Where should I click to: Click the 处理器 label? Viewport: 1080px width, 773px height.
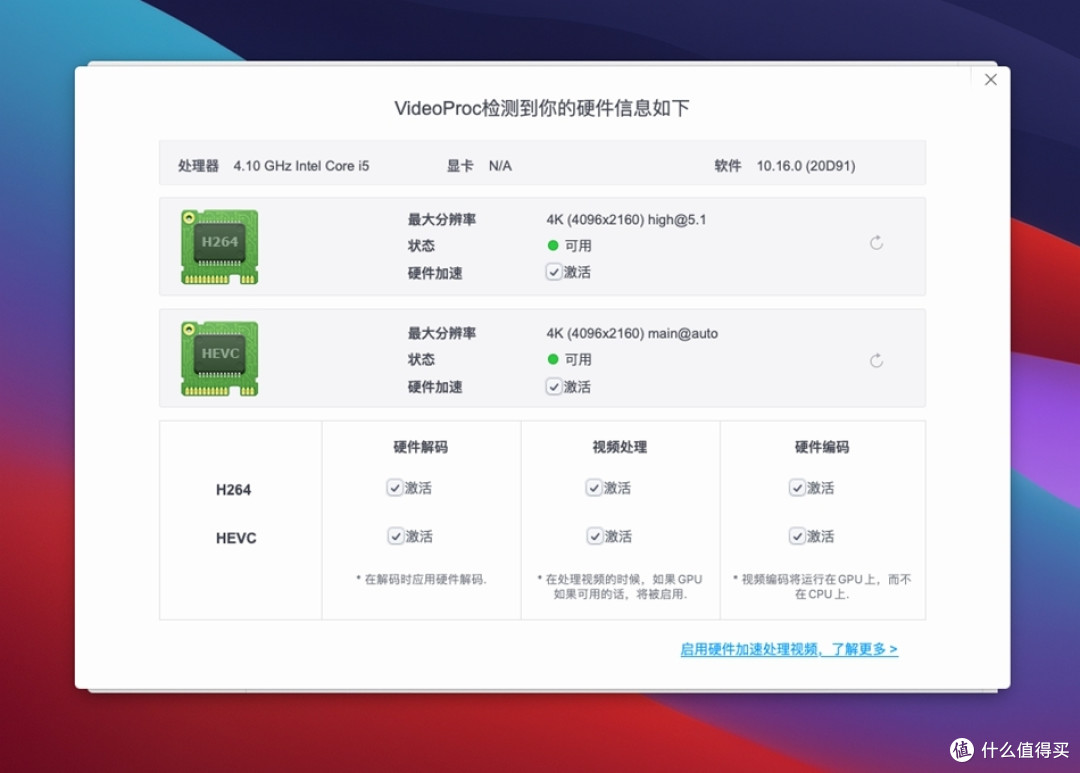198,166
